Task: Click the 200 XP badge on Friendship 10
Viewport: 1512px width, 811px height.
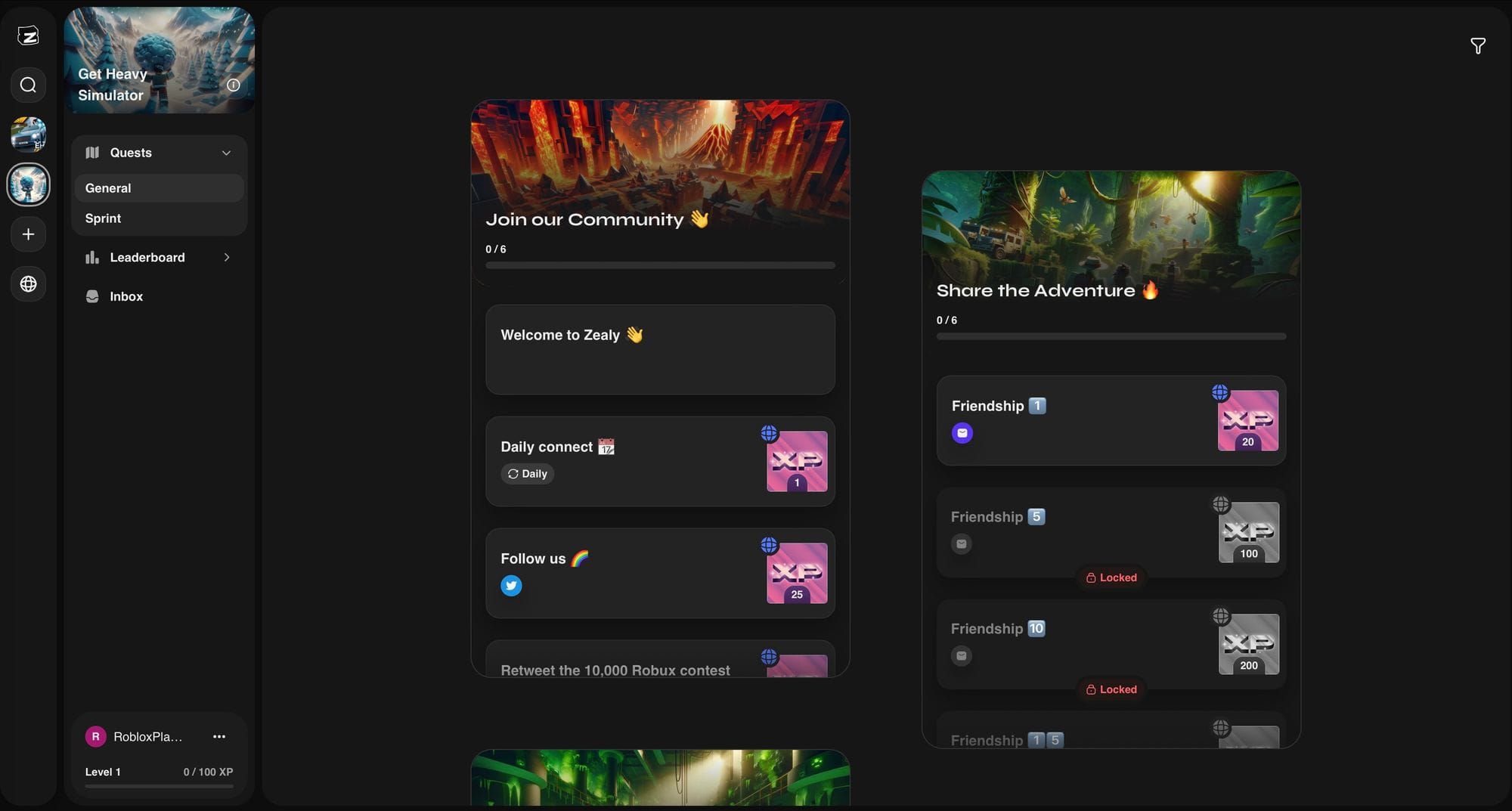Action: [x=1249, y=644]
